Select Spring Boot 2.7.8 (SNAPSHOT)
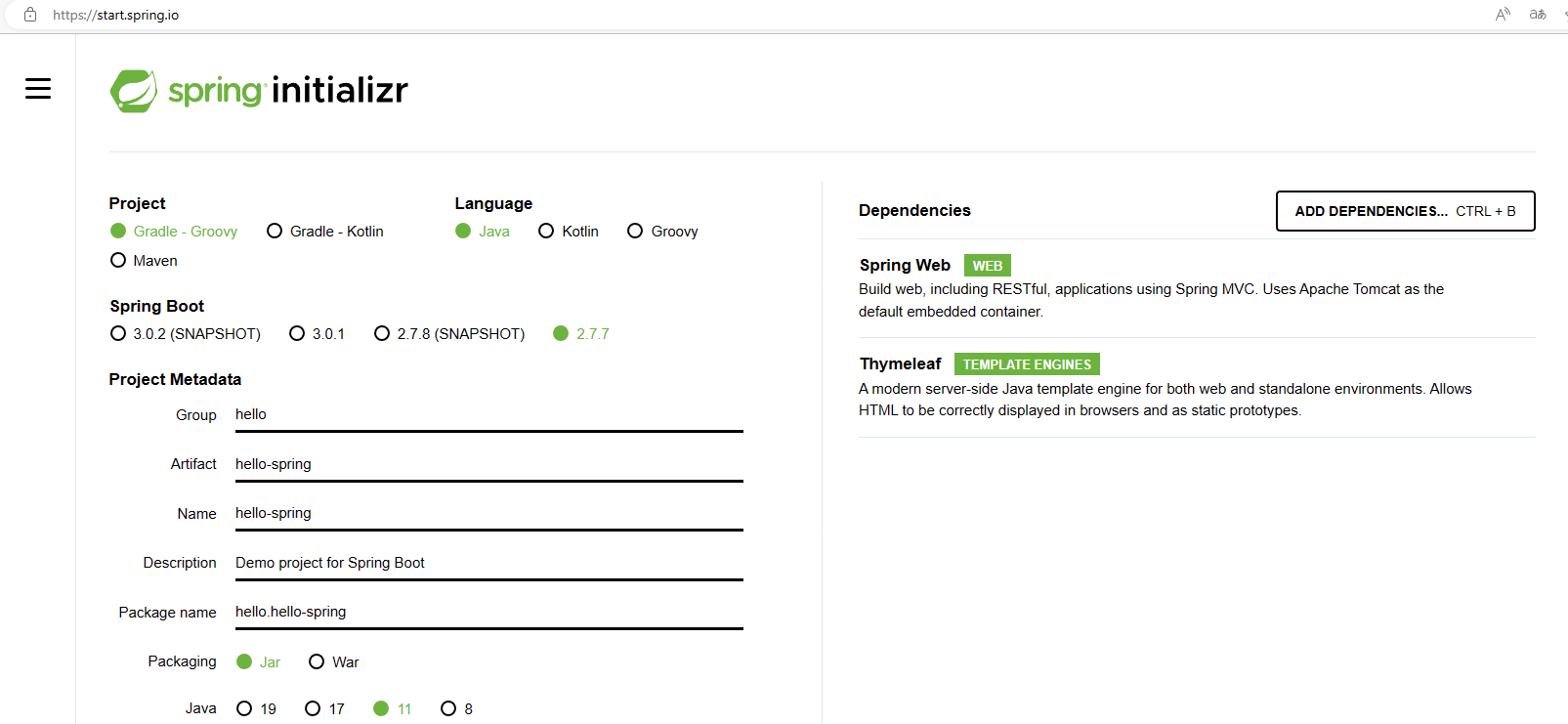 (449, 334)
